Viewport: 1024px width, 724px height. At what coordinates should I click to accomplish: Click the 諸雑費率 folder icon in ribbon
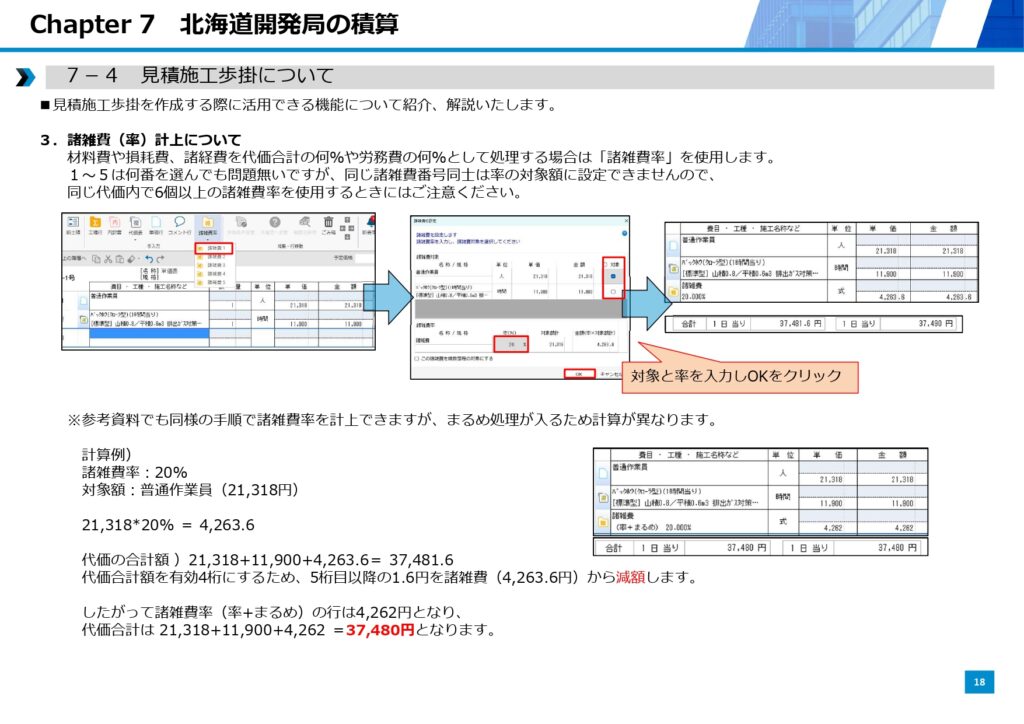click(x=206, y=224)
